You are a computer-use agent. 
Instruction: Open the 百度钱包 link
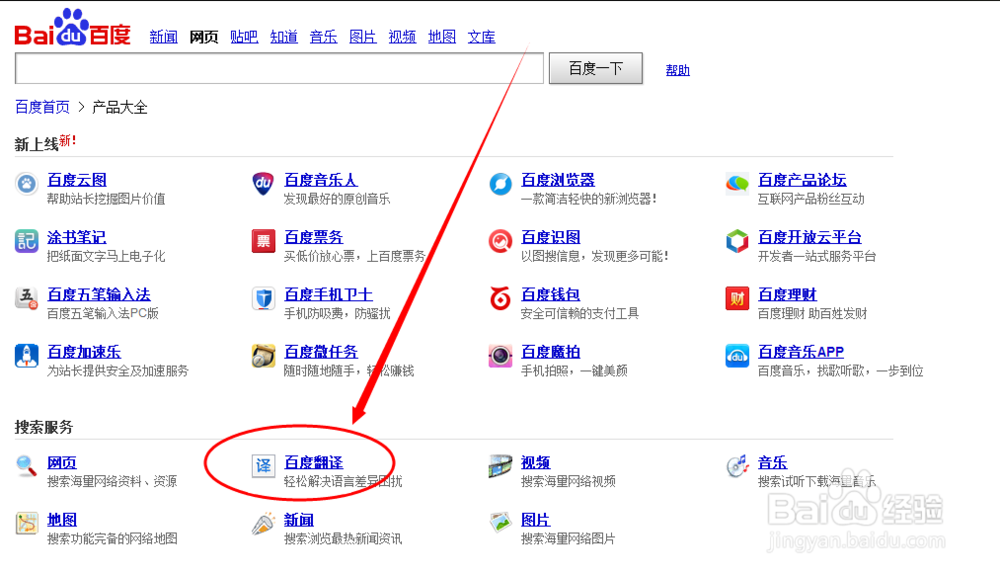point(550,295)
